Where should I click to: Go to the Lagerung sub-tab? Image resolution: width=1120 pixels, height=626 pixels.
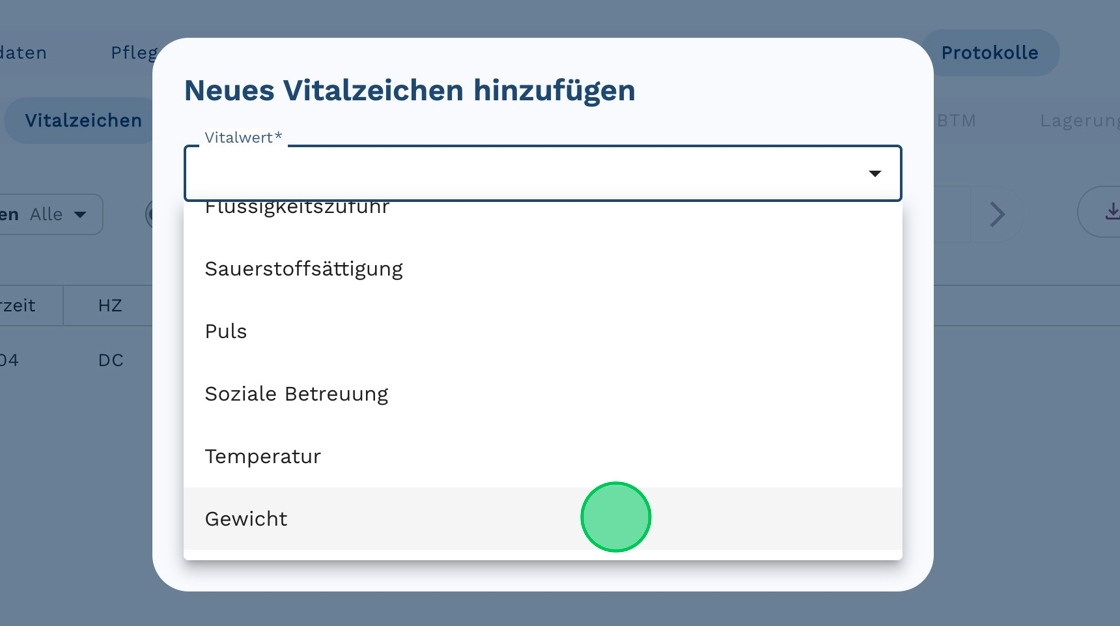click(x=1078, y=121)
